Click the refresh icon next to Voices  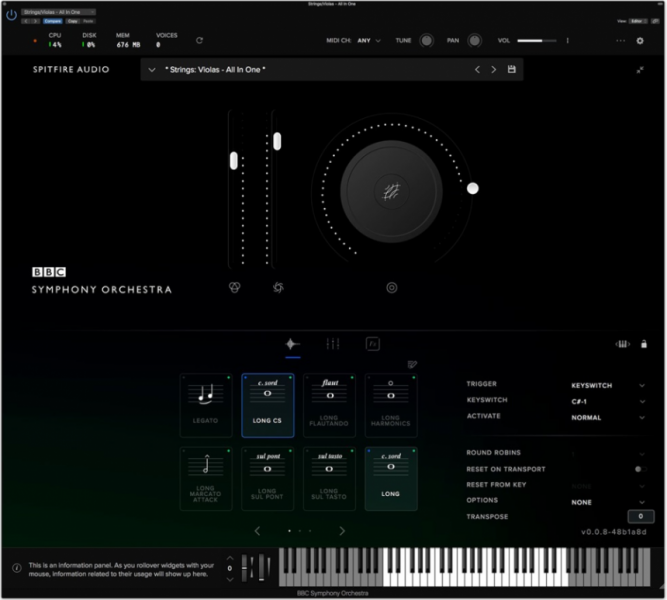(x=199, y=41)
